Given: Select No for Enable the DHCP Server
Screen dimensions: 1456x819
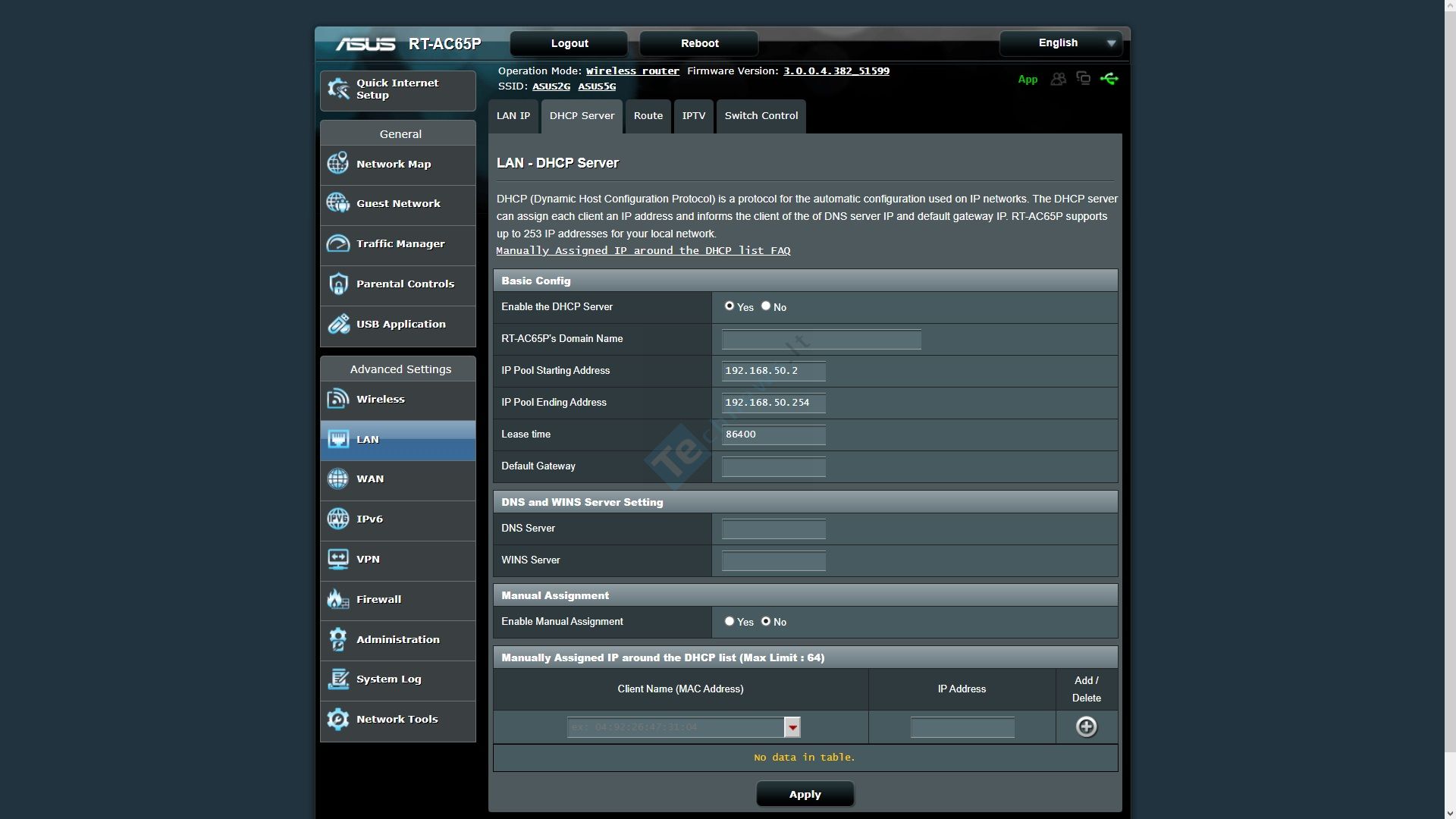Looking at the screenshot, I should [x=766, y=306].
